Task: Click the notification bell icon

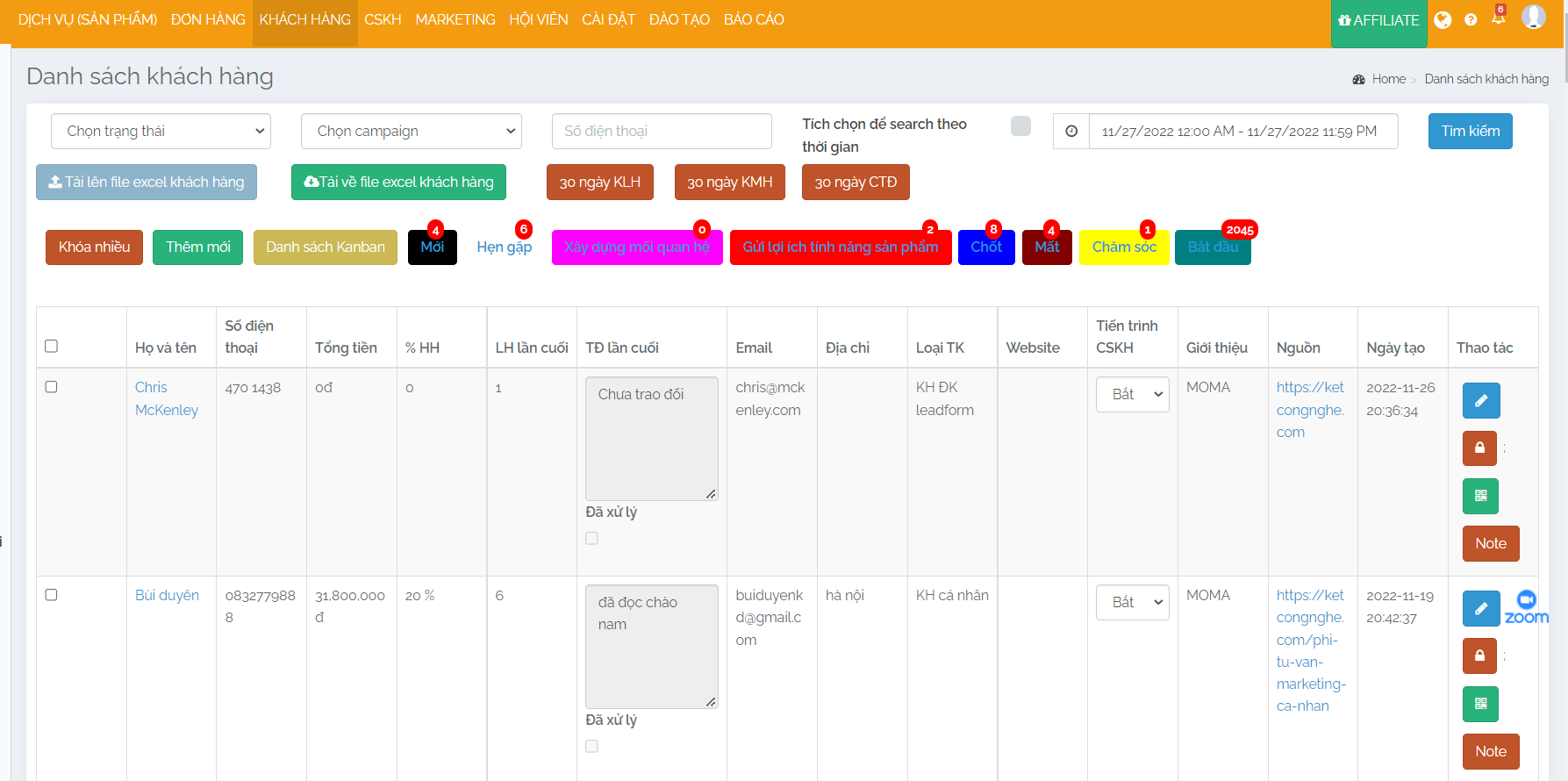Action: coord(1498,18)
